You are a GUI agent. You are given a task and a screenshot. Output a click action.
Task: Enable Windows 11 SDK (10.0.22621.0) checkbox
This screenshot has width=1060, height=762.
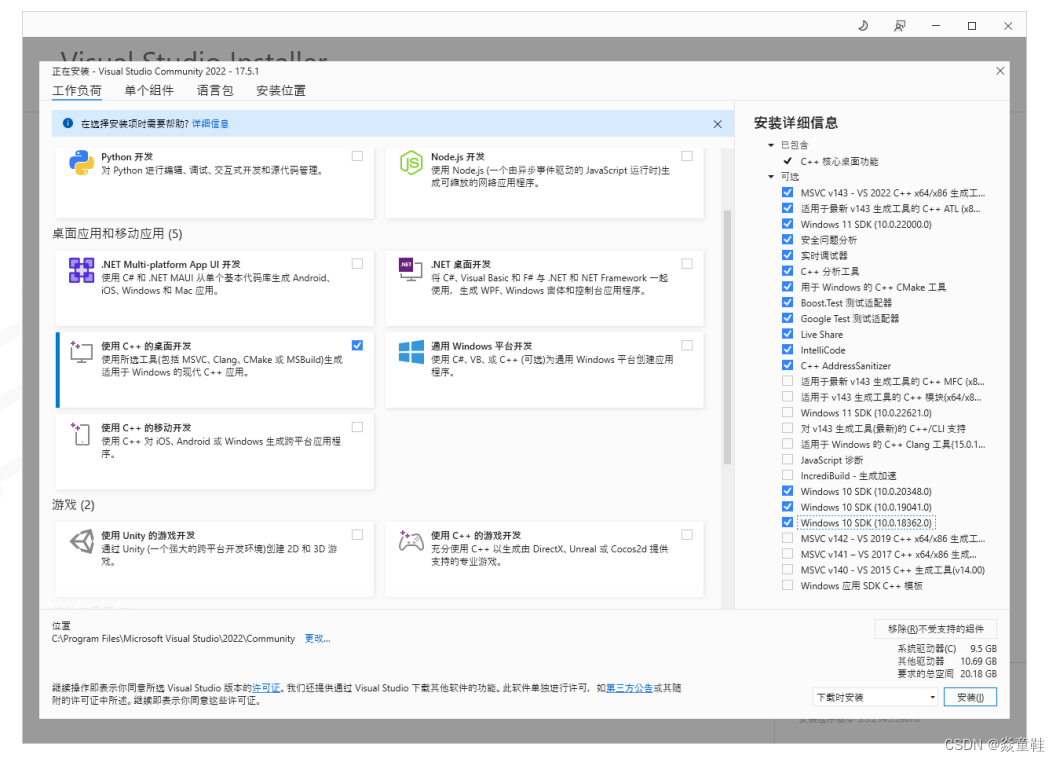tap(788, 412)
